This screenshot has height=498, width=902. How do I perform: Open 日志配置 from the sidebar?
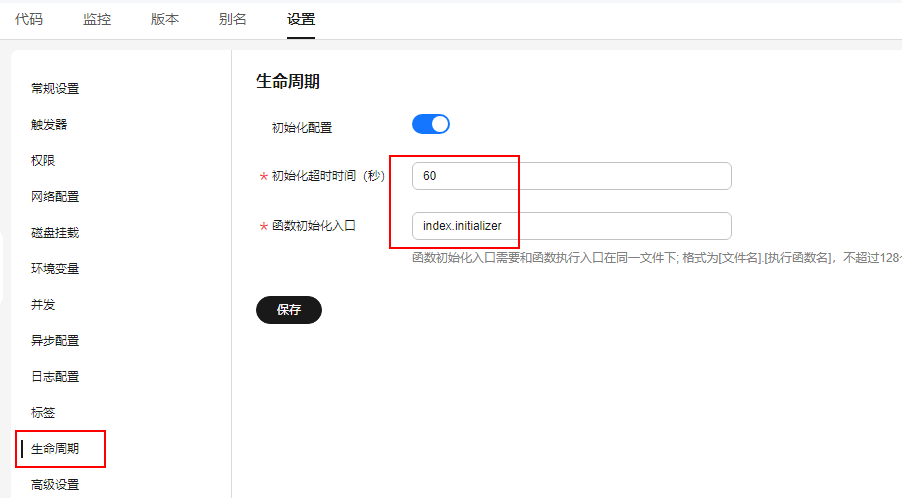pos(55,377)
